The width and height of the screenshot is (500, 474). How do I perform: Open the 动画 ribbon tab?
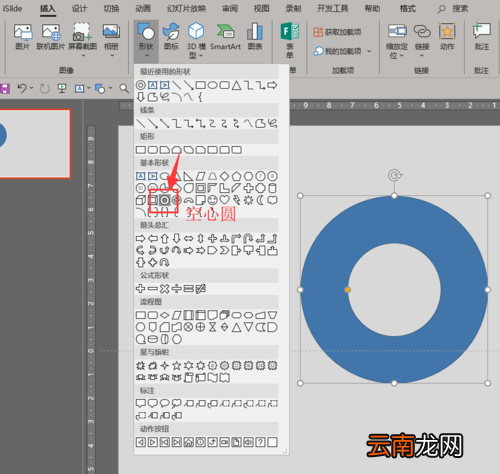tap(143, 8)
